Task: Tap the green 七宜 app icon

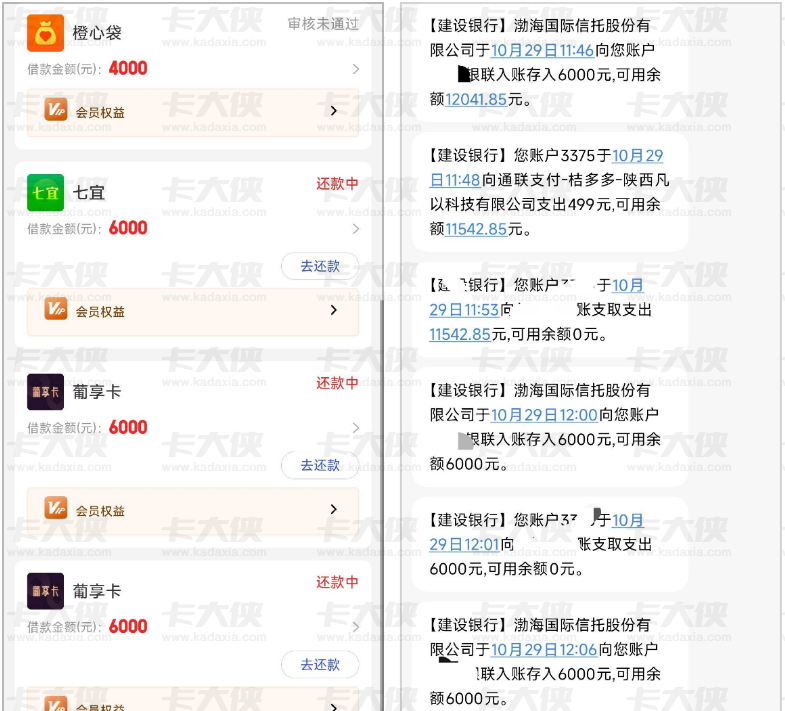Action: click(x=45, y=192)
